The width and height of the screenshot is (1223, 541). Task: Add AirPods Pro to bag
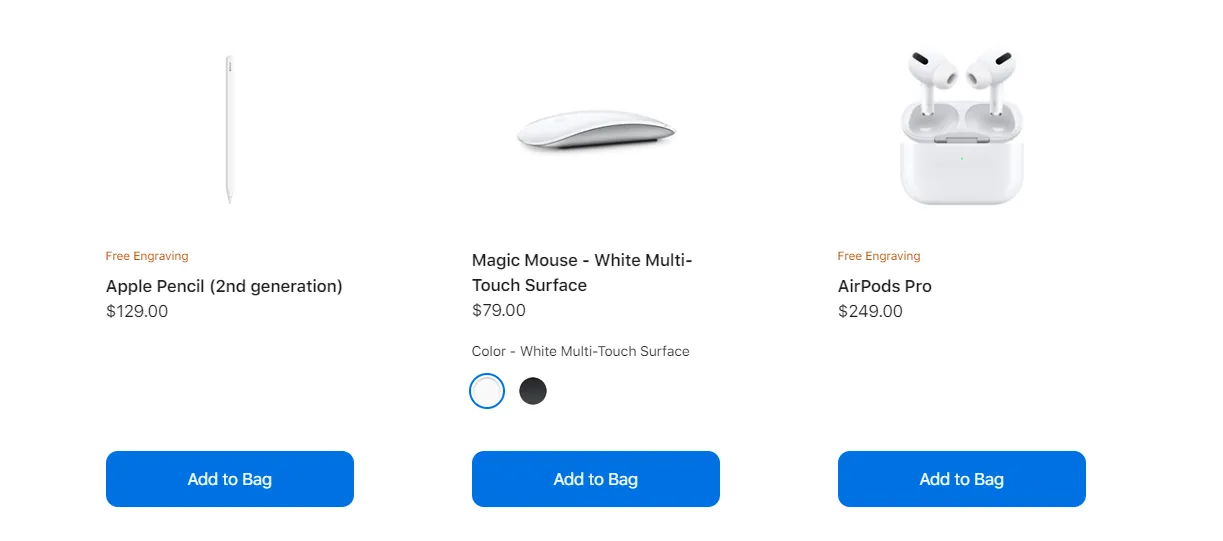point(962,479)
